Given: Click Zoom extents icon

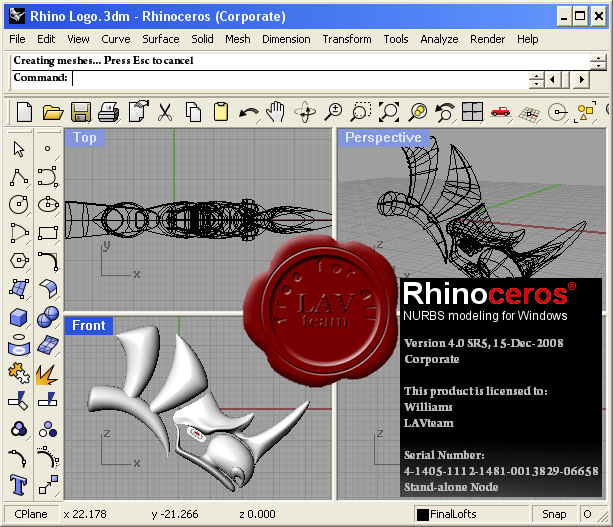Looking at the screenshot, I should (x=389, y=112).
